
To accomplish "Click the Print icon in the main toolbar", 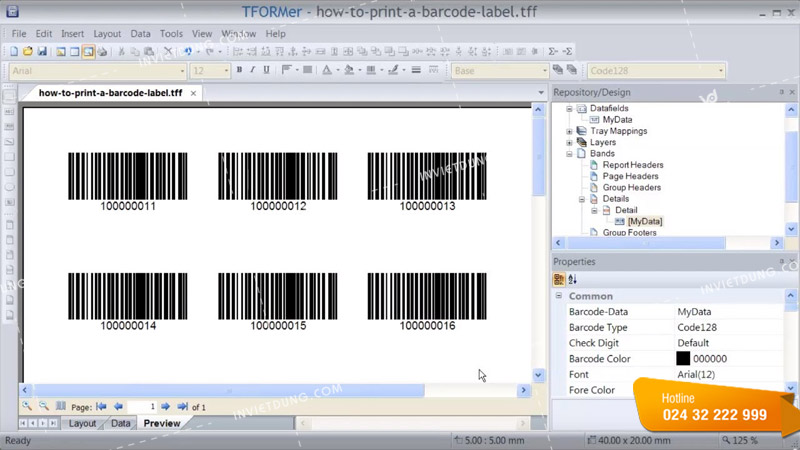I will tap(103, 52).
